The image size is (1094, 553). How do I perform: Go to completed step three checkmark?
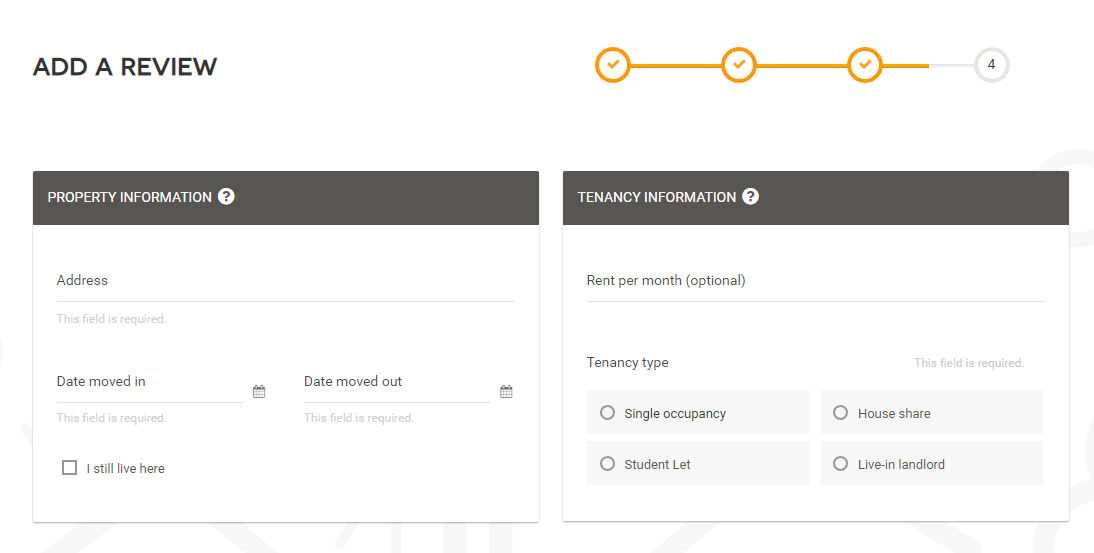coord(865,65)
